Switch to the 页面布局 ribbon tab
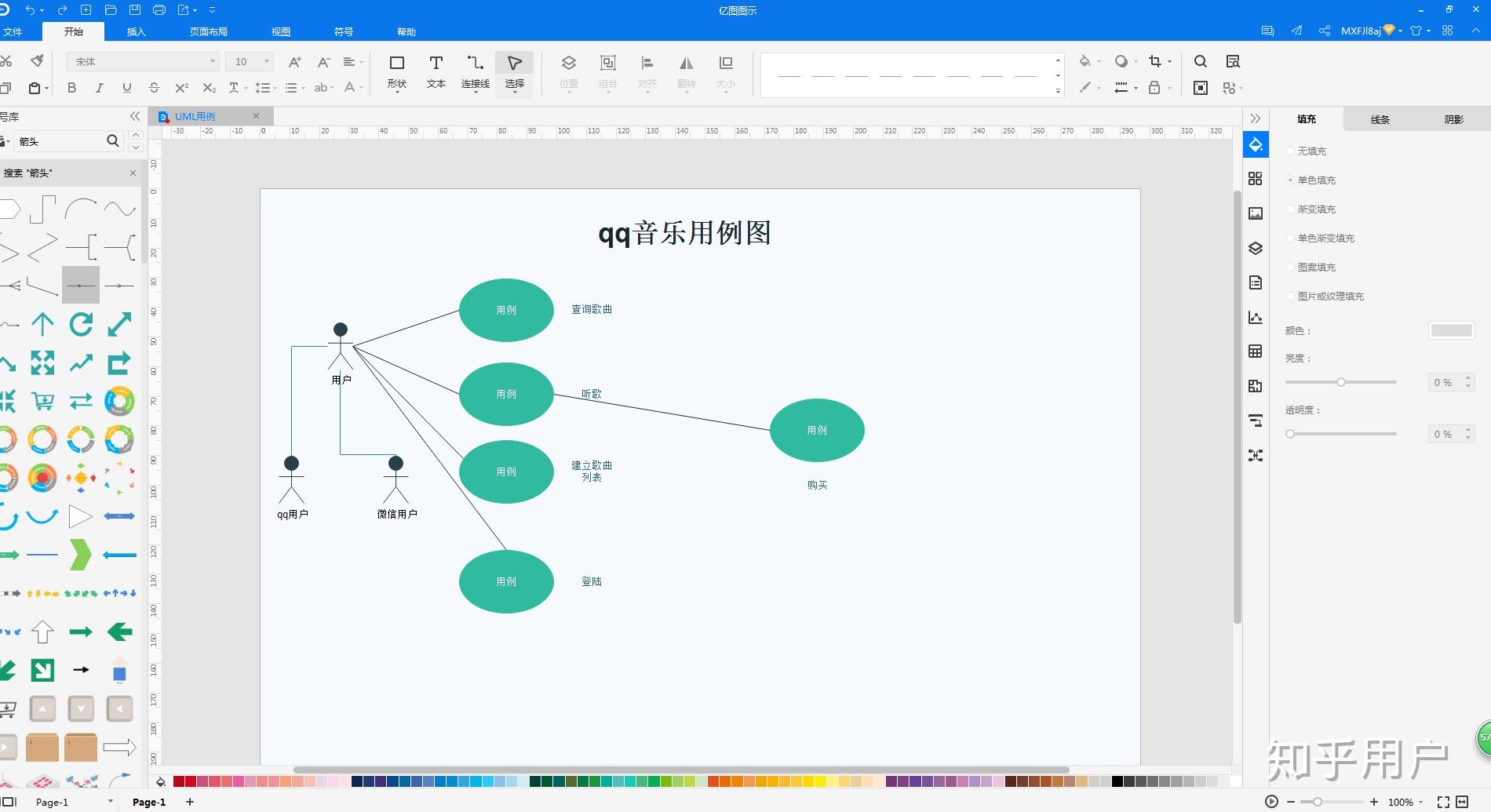The image size is (1491, 812). coord(209,31)
